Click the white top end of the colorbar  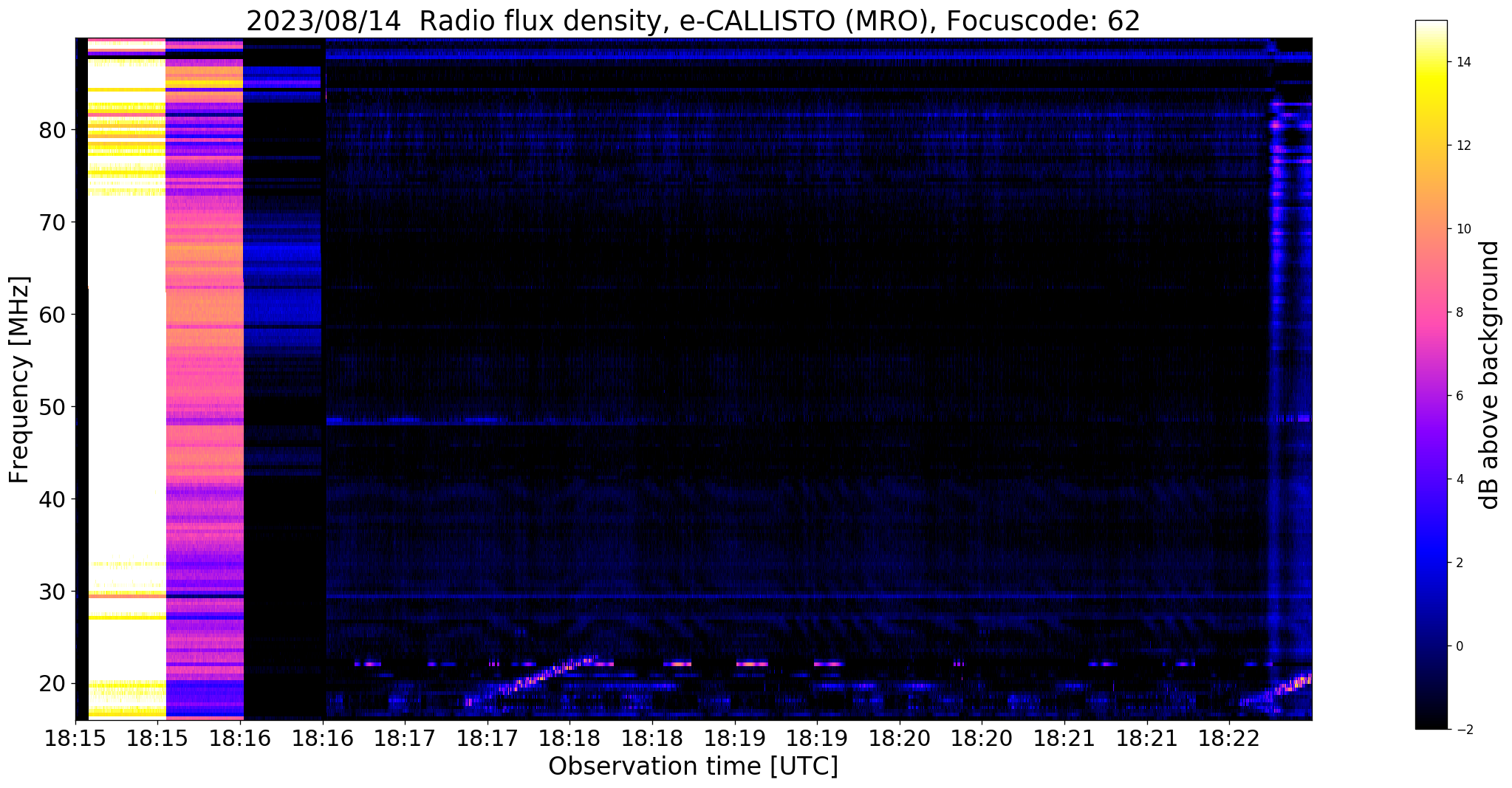pyautogui.click(x=1431, y=26)
